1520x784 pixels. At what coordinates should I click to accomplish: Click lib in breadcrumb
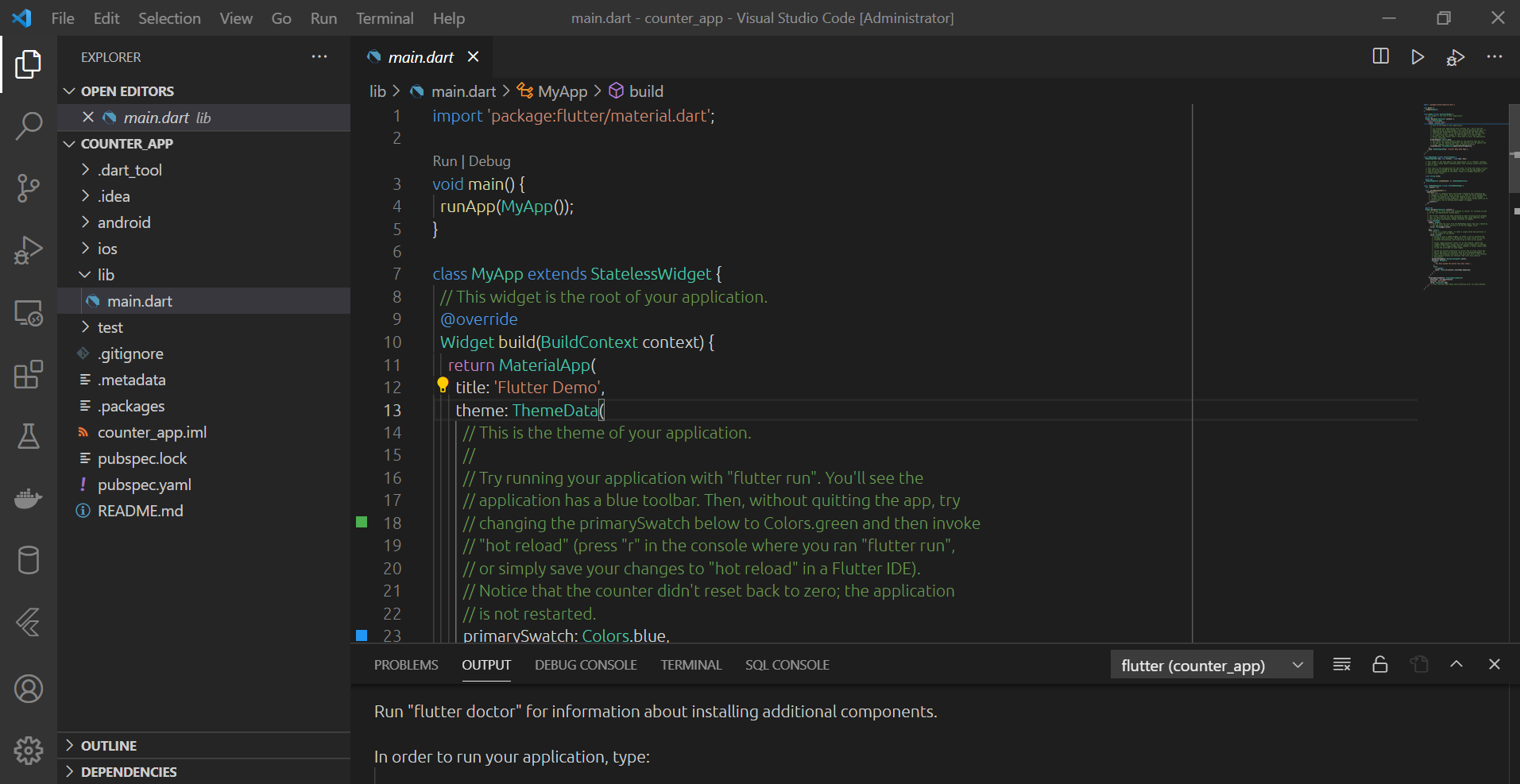click(x=377, y=91)
